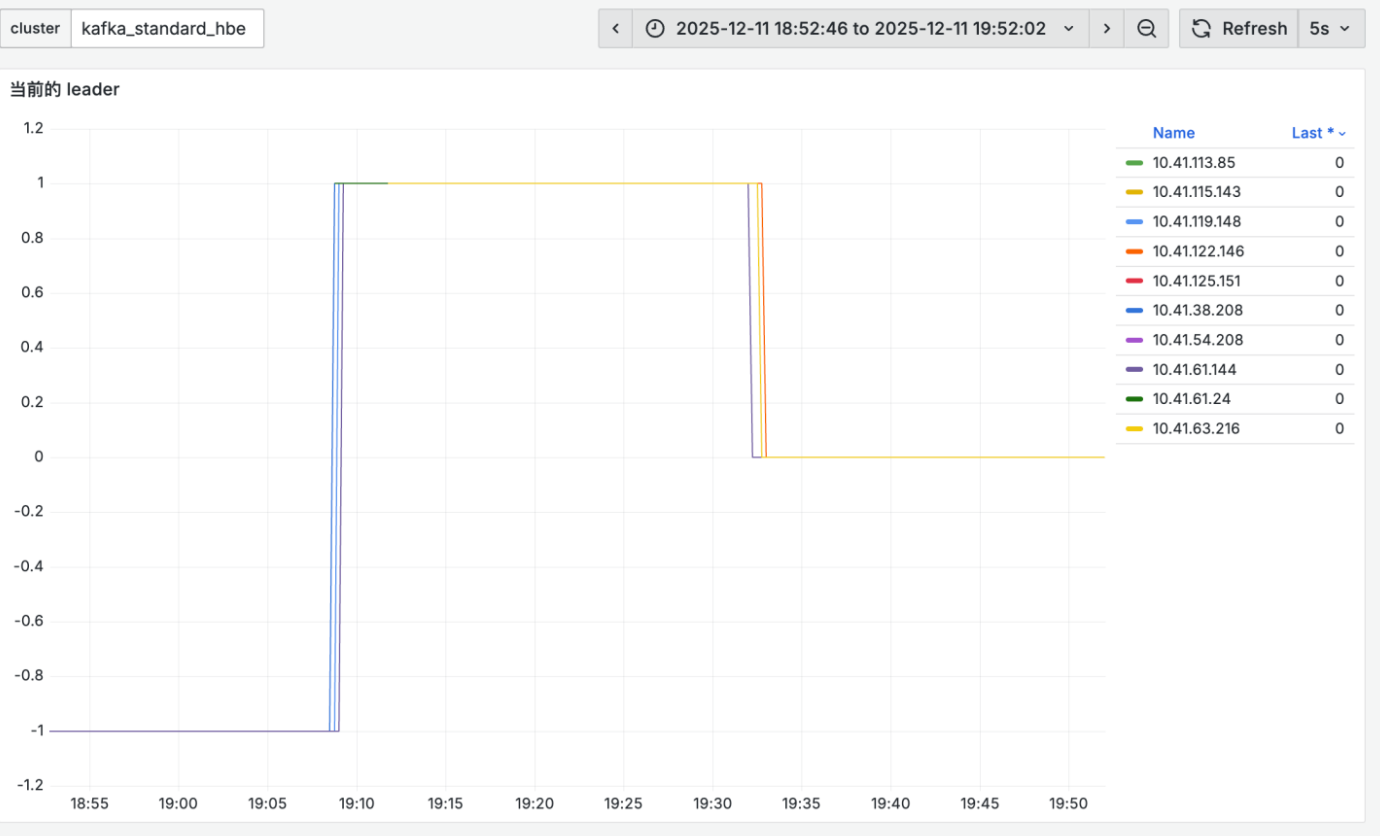
Task: Click red color swatch for 10.41.125.151
Action: click(1134, 281)
